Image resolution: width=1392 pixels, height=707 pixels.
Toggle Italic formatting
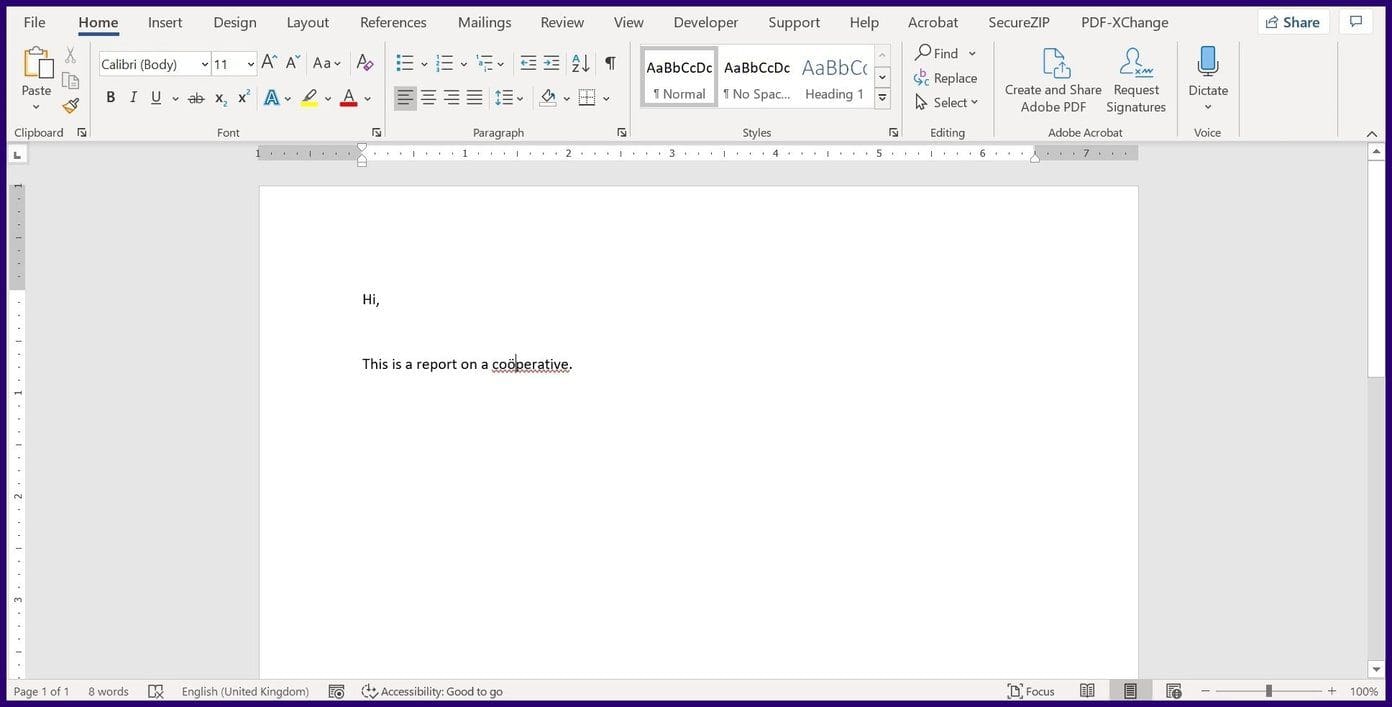[x=133, y=98]
